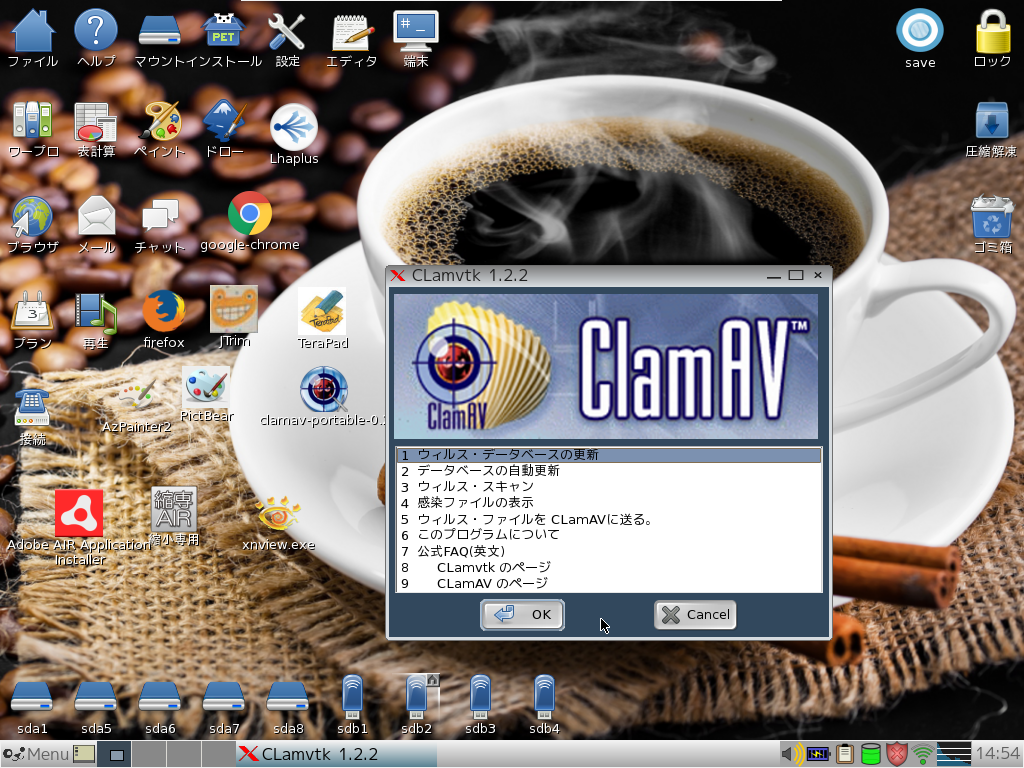Open the 設定 tools icon
The height and width of the screenshot is (768, 1024).
[287, 31]
